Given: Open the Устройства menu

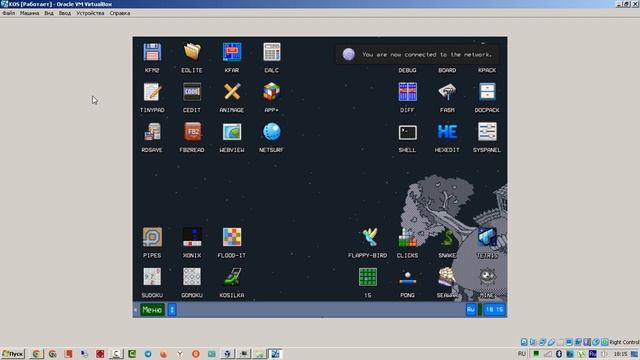Looking at the screenshot, I should [90, 13].
